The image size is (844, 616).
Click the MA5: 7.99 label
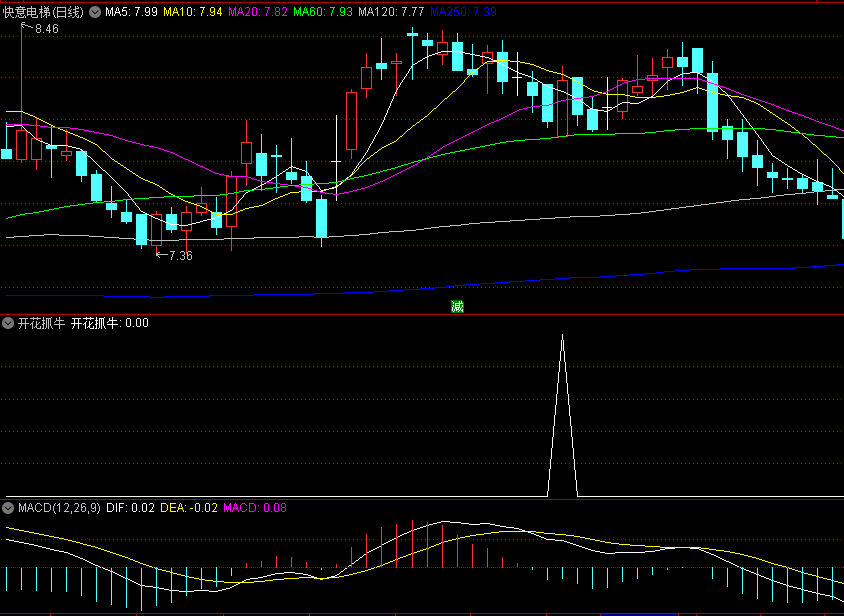pos(131,12)
